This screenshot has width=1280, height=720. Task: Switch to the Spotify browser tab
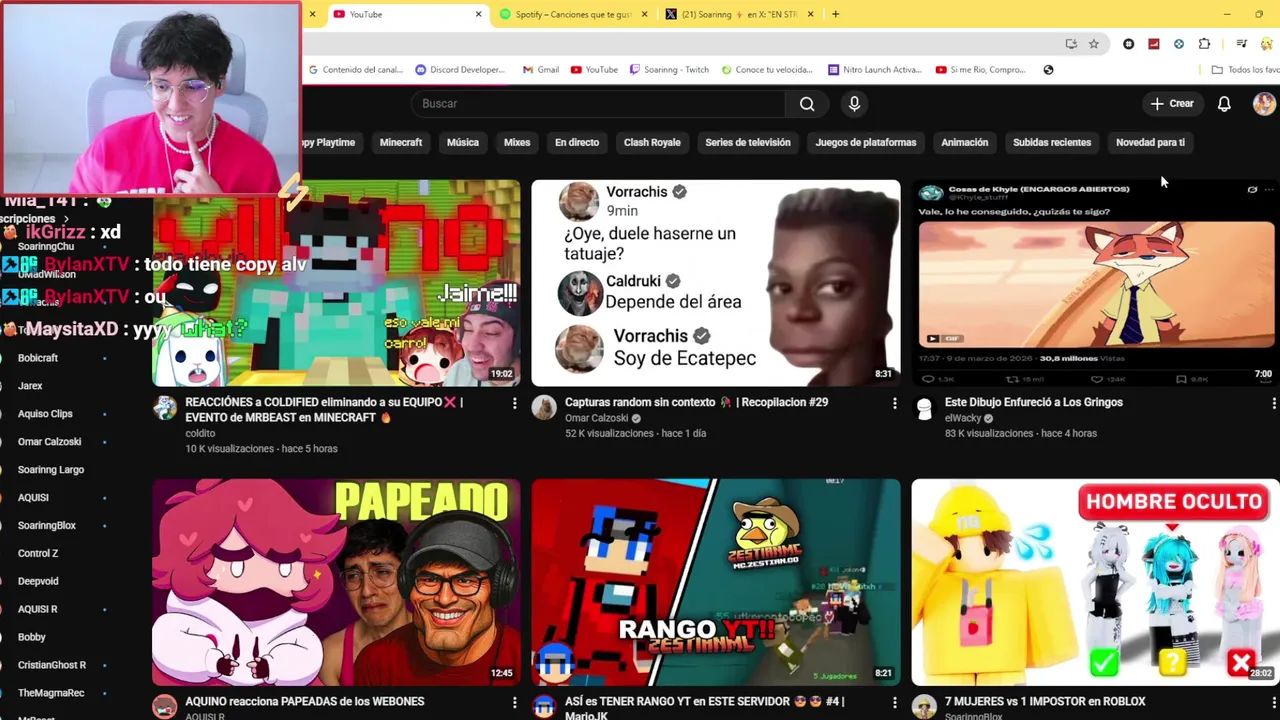click(573, 14)
